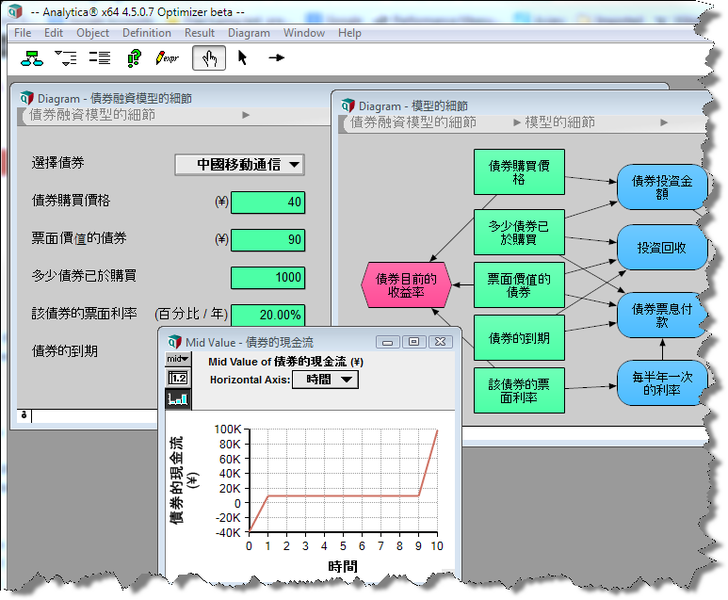Click the object window lines icon
The image size is (728, 600).
[x=100, y=58]
